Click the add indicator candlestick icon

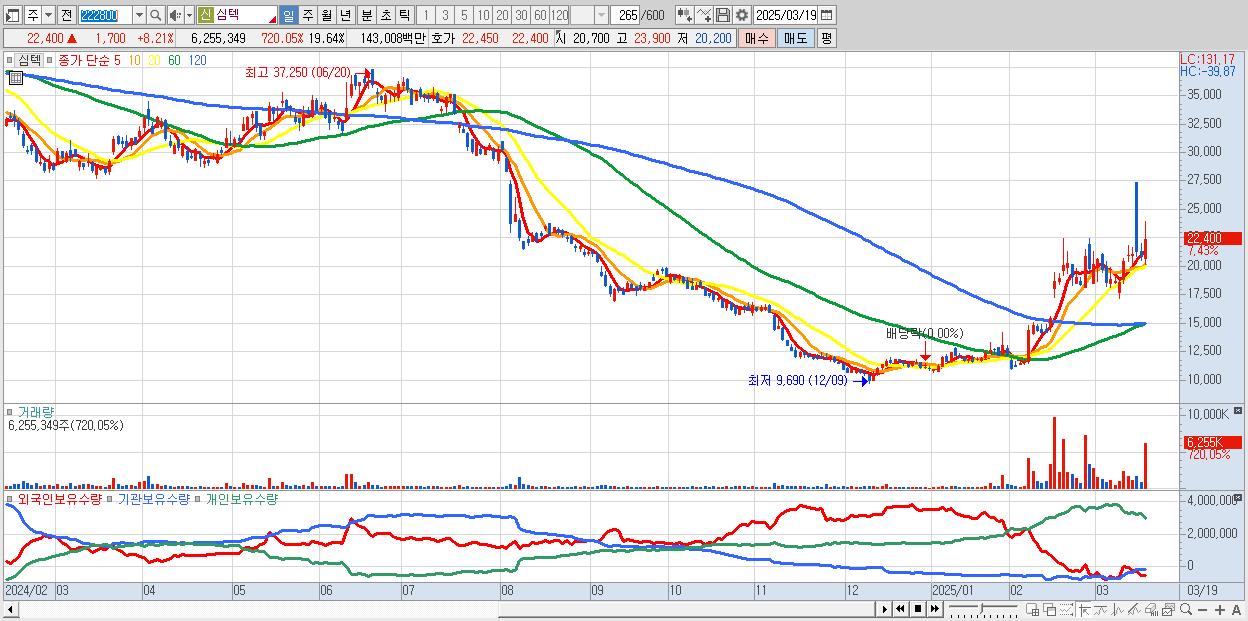[684, 15]
